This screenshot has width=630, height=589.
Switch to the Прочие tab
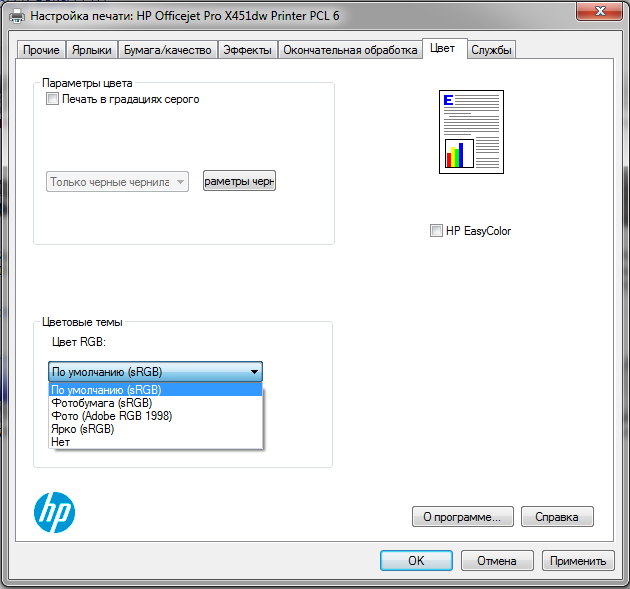(x=41, y=50)
